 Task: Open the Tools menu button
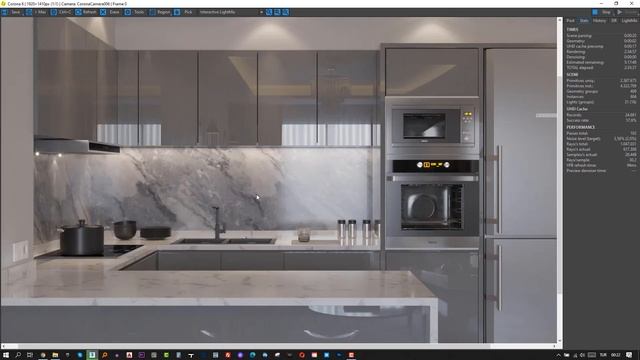[135, 12]
